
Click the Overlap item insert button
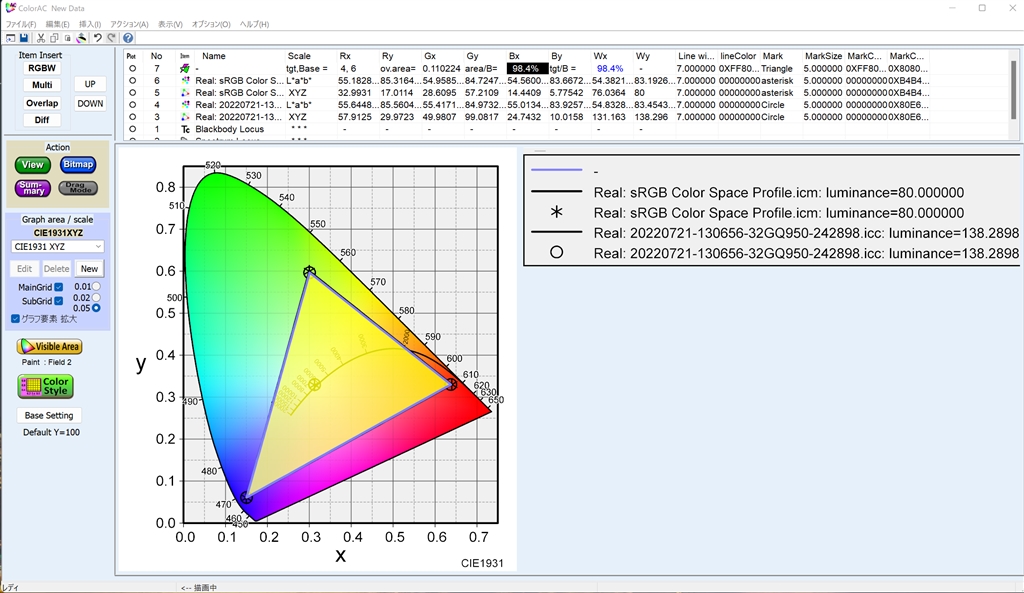[x=42, y=103]
